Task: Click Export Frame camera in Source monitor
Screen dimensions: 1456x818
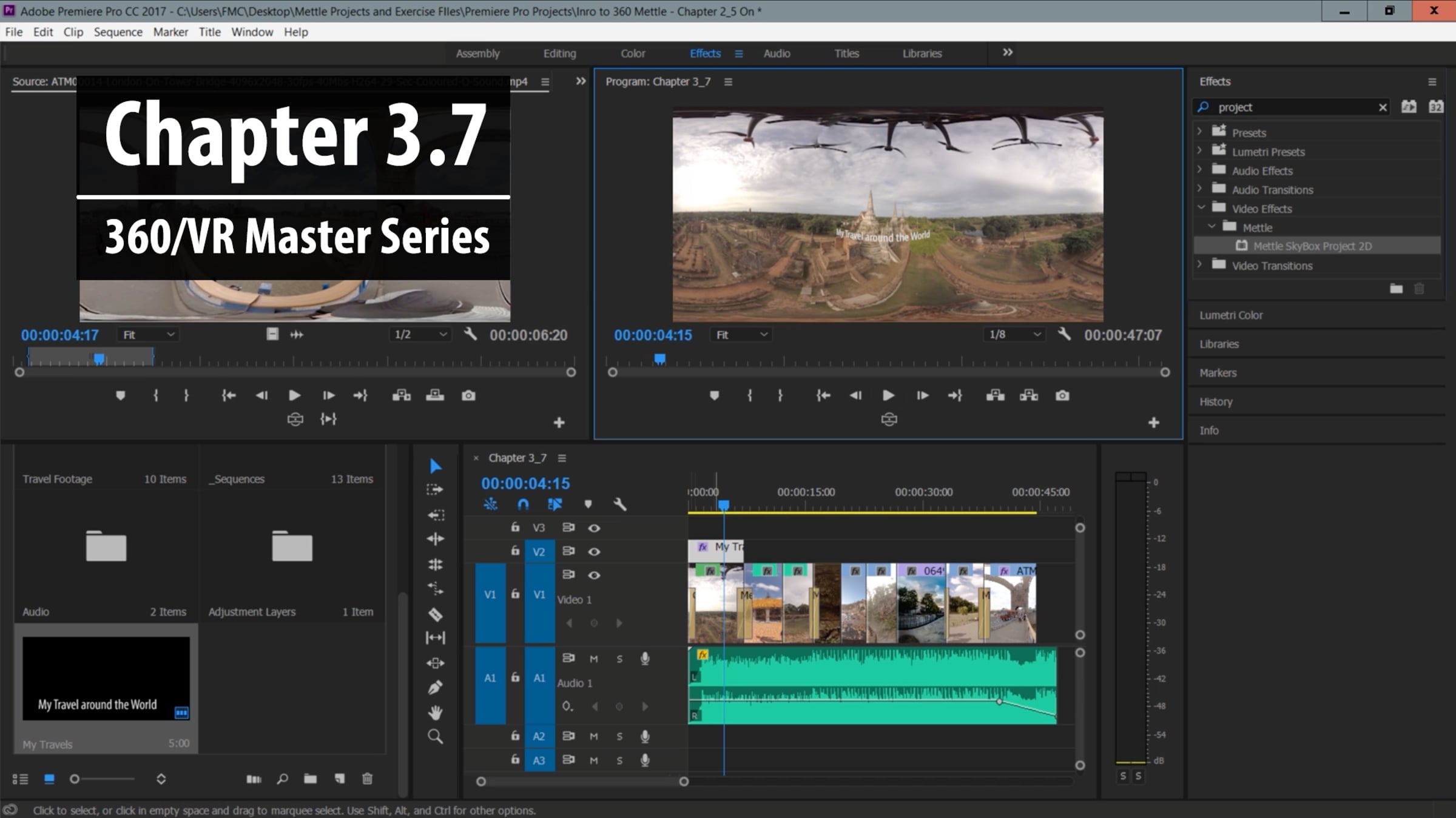Action: [468, 395]
